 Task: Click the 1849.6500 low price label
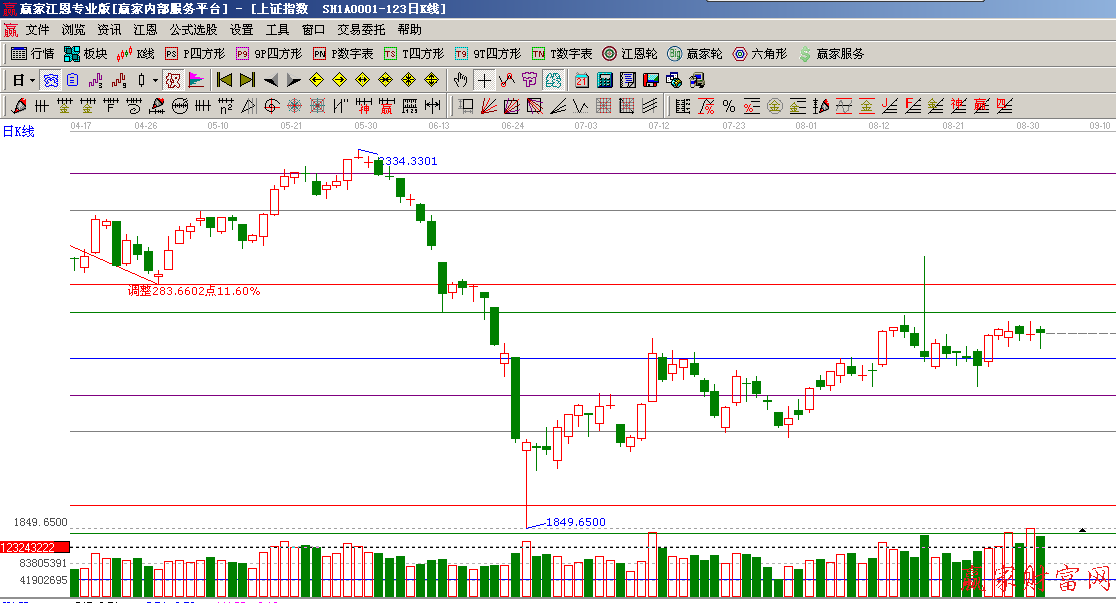pos(576,522)
